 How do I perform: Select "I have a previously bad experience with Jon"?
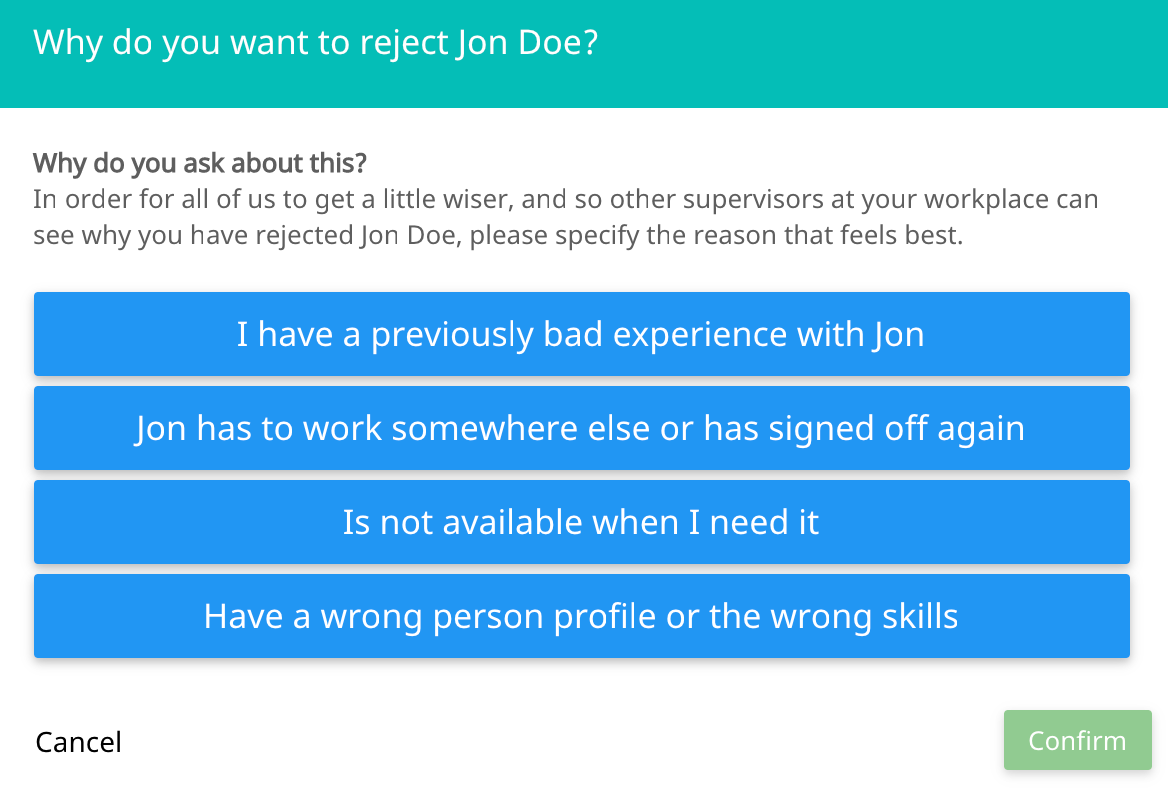click(582, 334)
